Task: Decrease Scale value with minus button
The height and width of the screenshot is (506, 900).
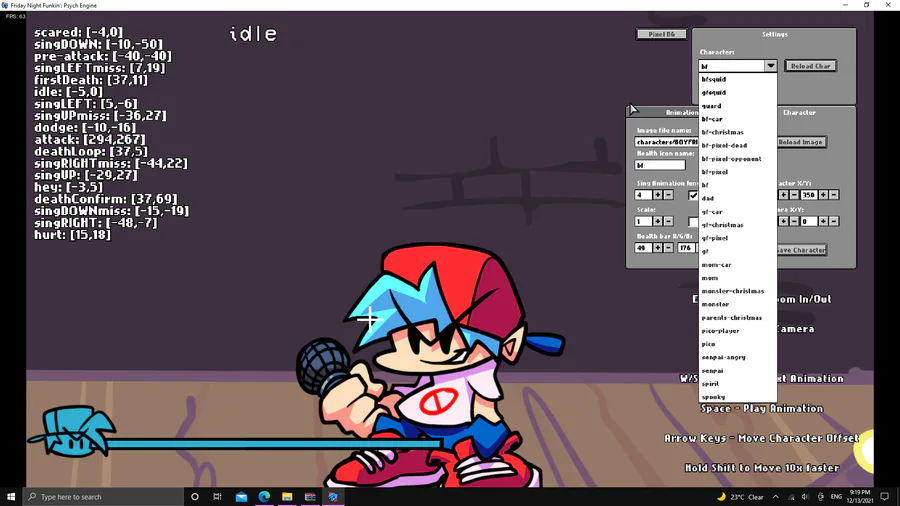Action: click(x=668, y=221)
